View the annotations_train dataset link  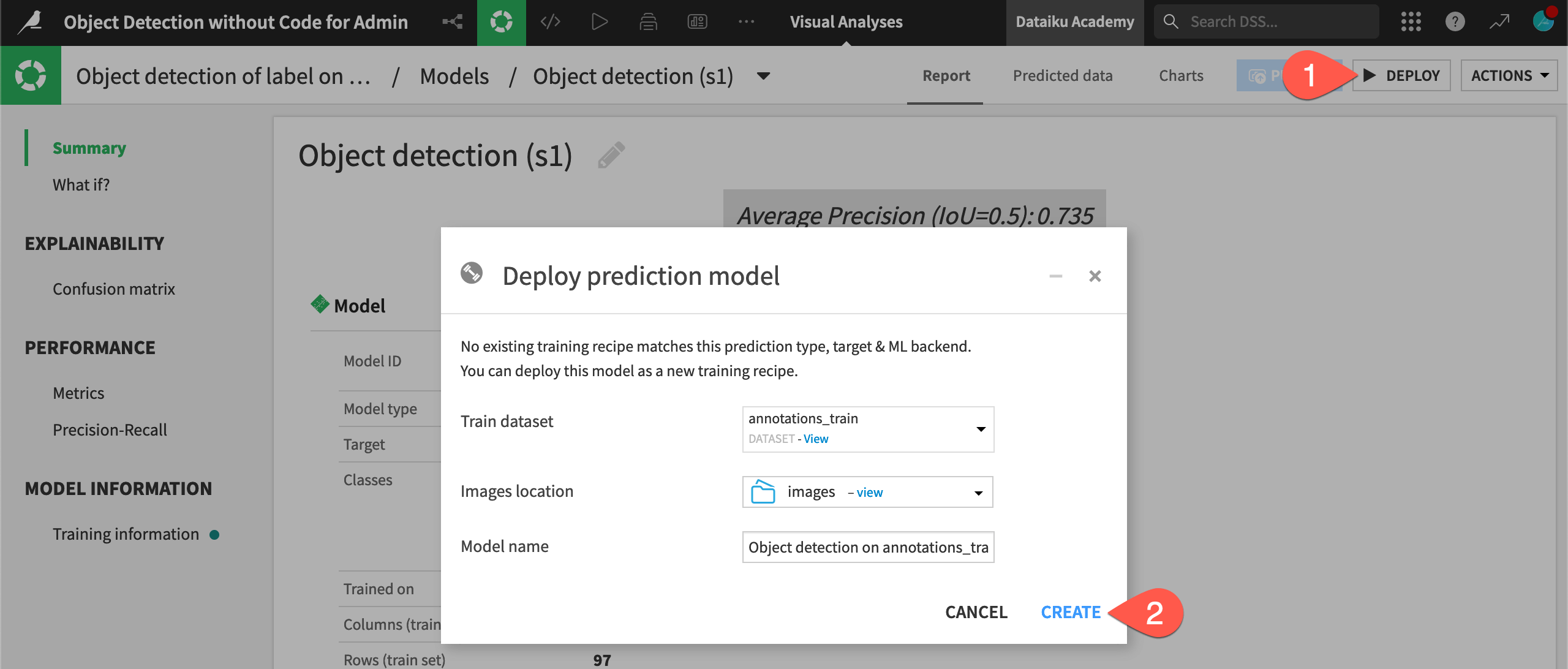pyautogui.click(x=815, y=438)
